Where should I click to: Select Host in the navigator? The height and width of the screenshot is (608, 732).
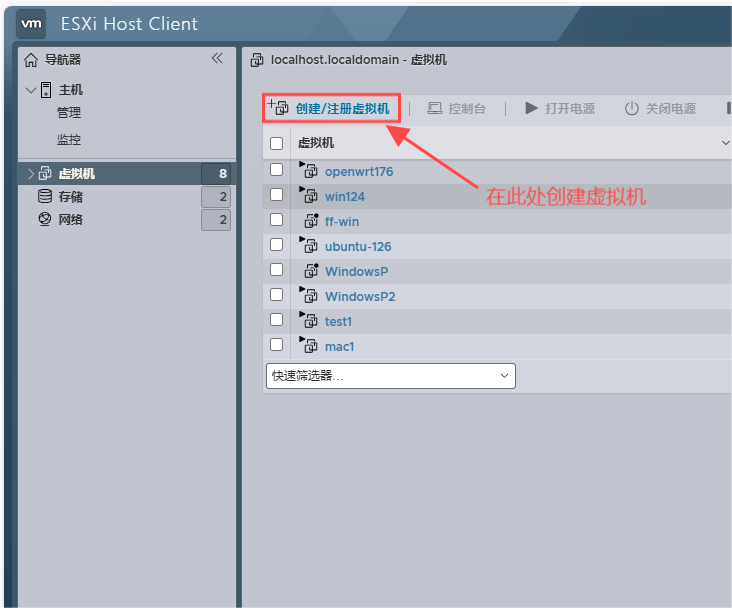70,90
